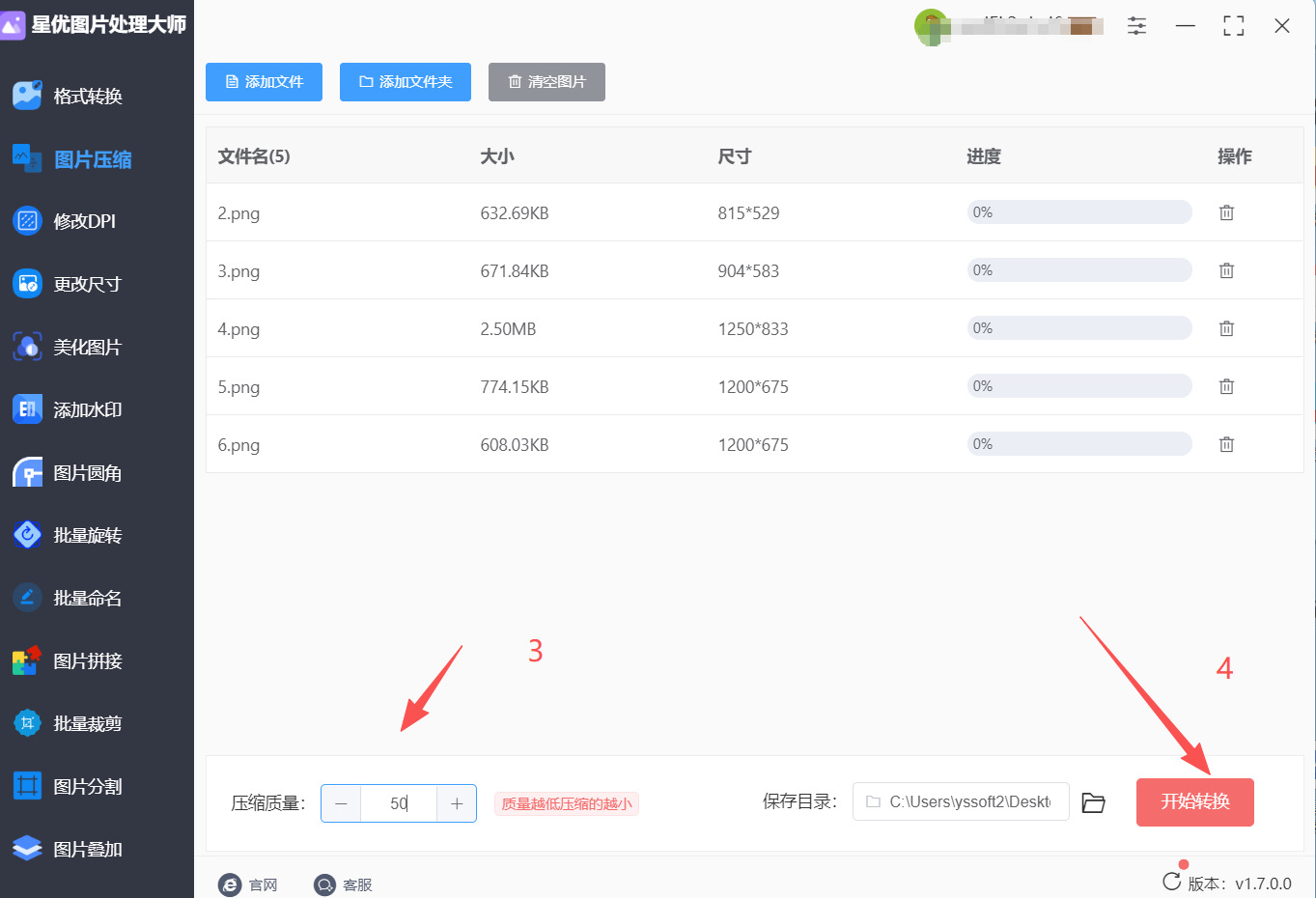Select the 格式转换 menu label
Screen dimensions: 1316x898
click(x=88, y=97)
